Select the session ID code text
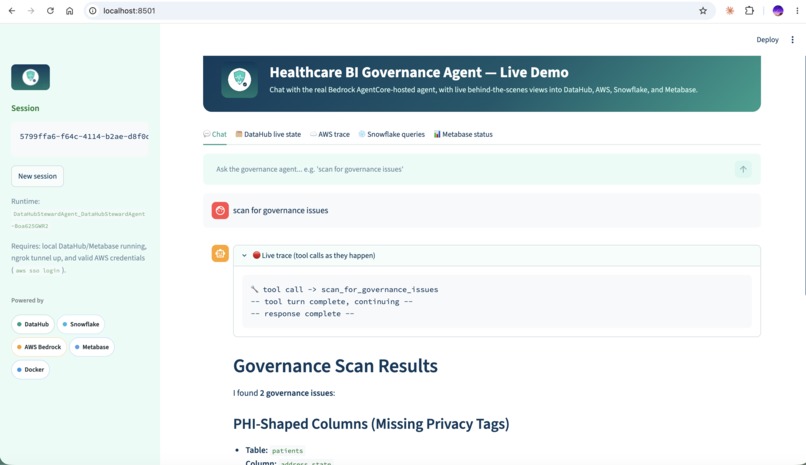 click(x=84, y=136)
